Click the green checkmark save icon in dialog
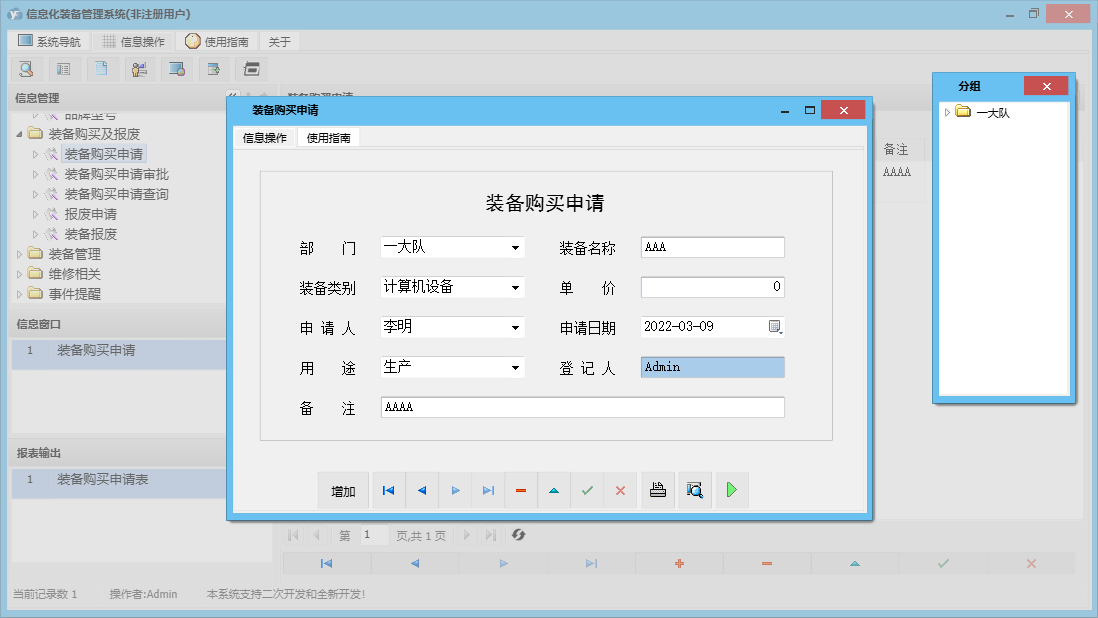Viewport: 1098px width, 618px height. (587, 491)
